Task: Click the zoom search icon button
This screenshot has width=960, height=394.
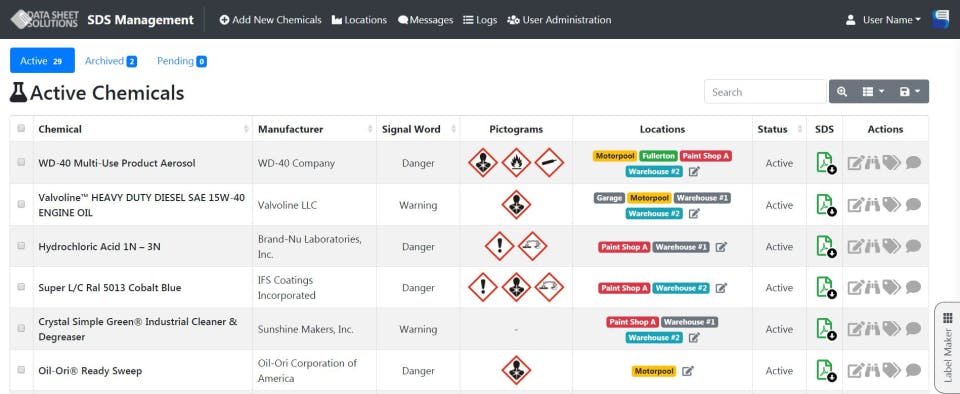Action: click(x=842, y=92)
